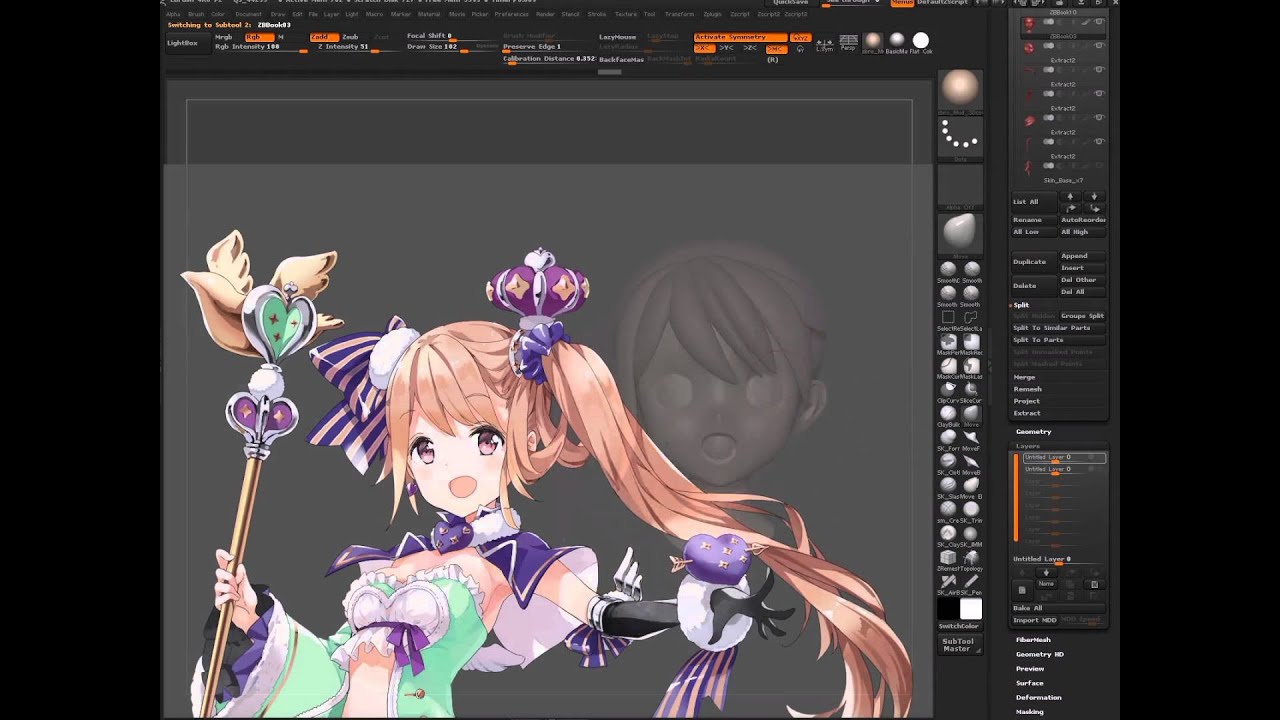Viewport: 1280px width, 720px height.
Task: Expand the FiberMesh subpalette
Action: pyautogui.click(x=1033, y=640)
